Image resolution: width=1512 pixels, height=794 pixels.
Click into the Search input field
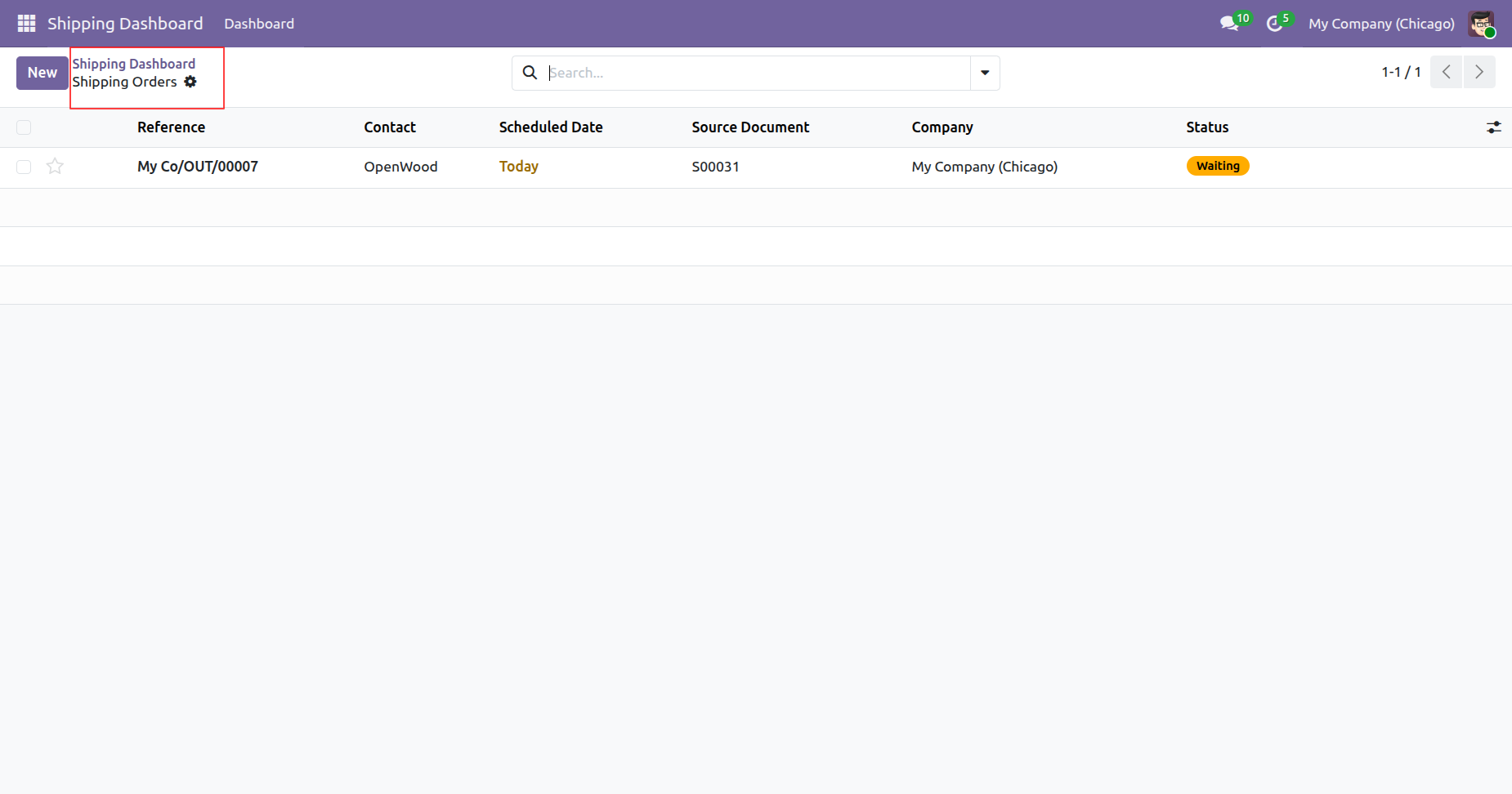(x=756, y=73)
